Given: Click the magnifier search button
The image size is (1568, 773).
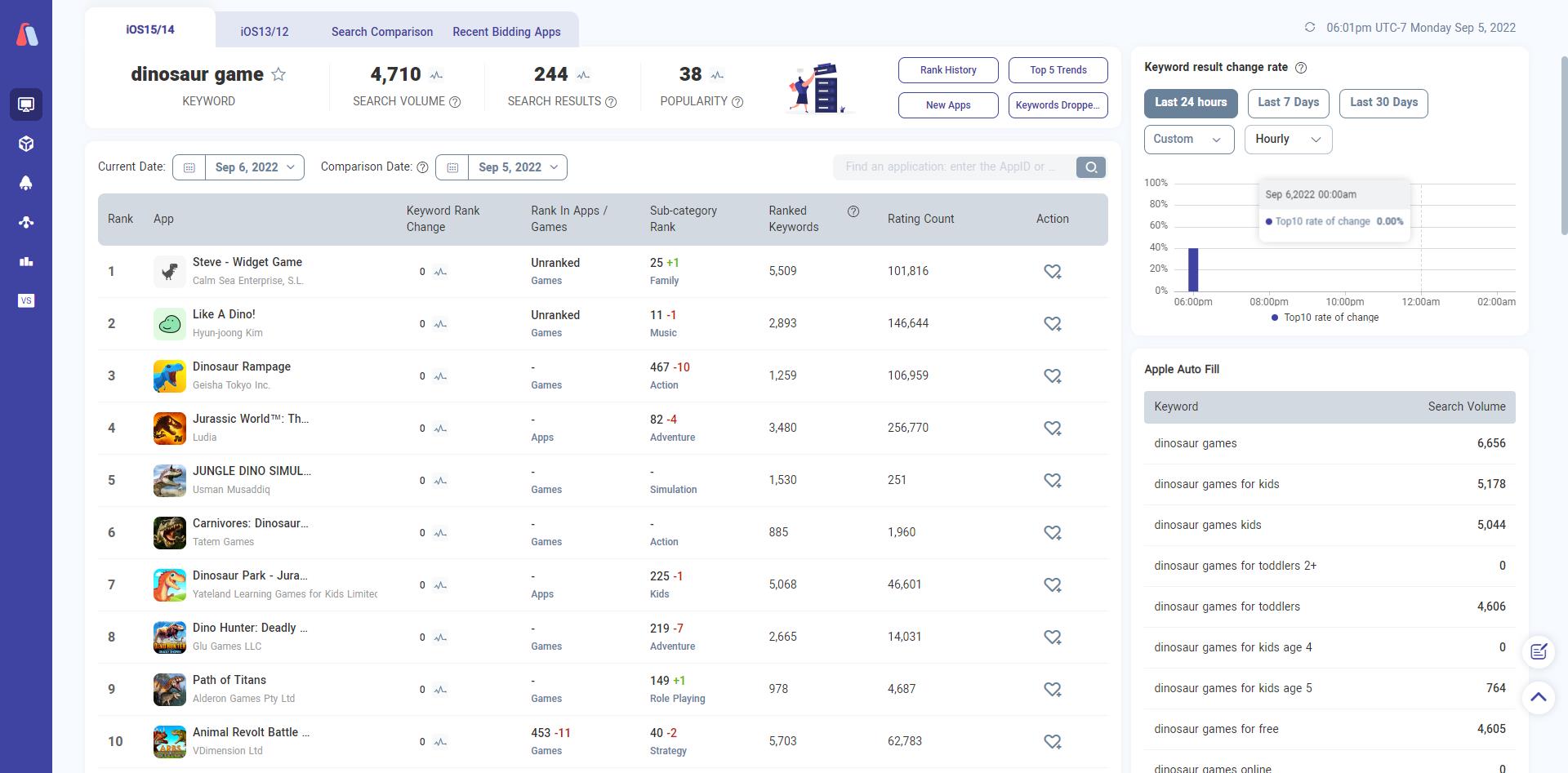Looking at the screenshot, I should (x=1090, y=167).
